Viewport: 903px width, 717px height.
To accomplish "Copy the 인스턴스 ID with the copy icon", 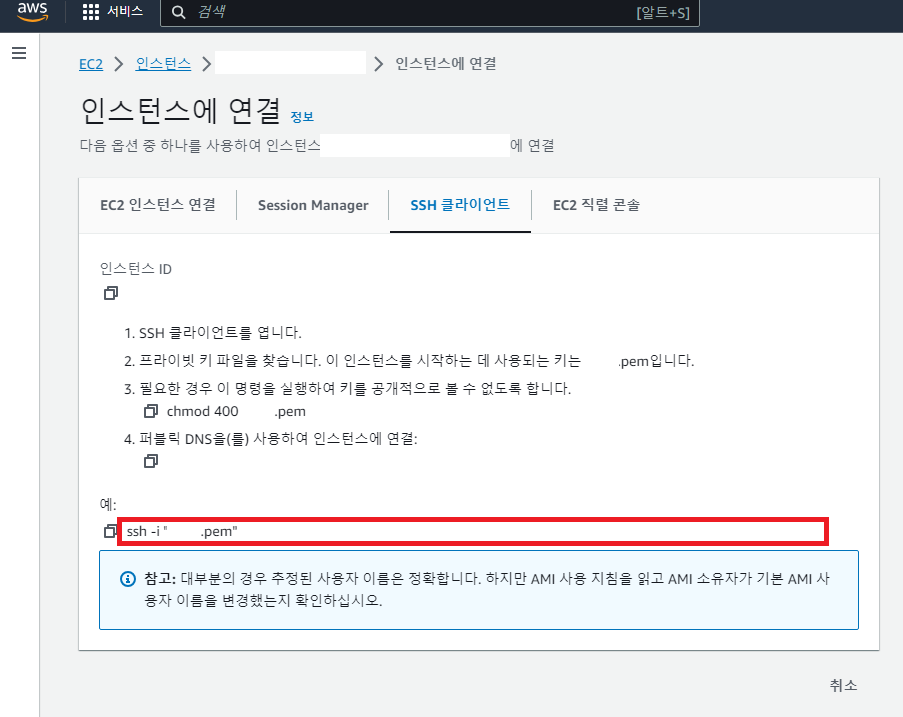I will tap(111, 293).
